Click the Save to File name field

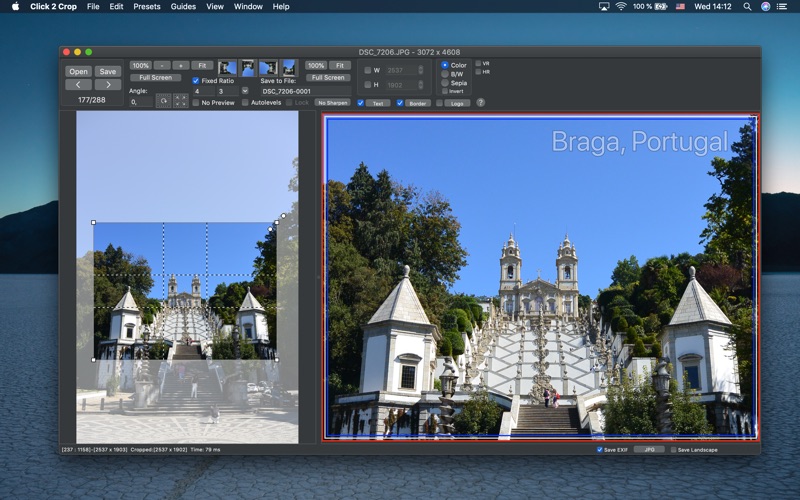[x=306, y=91]
